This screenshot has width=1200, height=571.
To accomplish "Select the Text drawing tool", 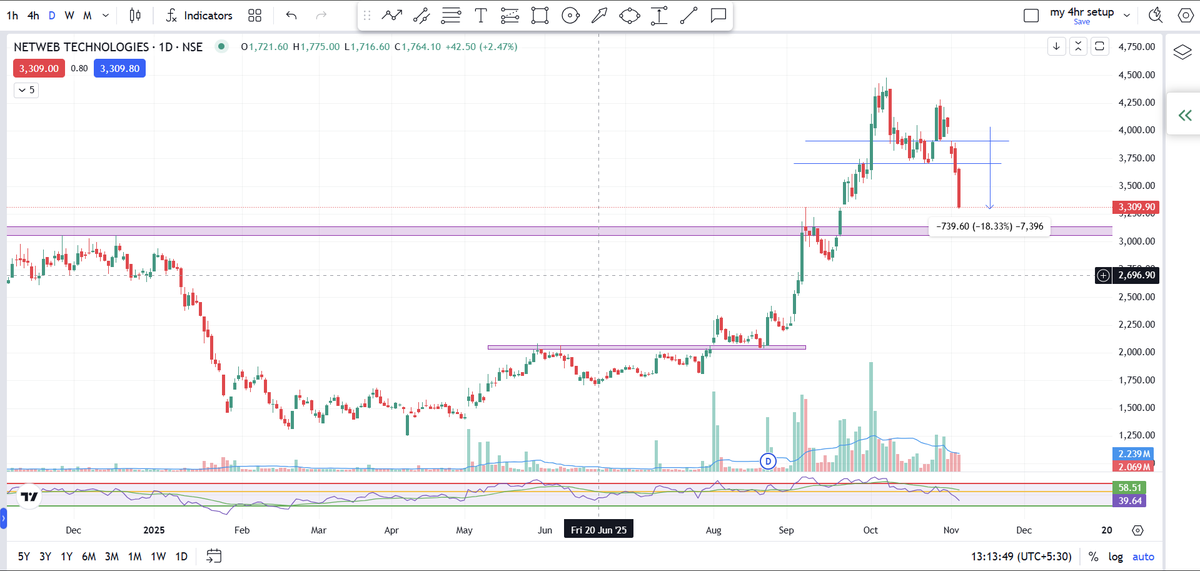I will 481,16.
